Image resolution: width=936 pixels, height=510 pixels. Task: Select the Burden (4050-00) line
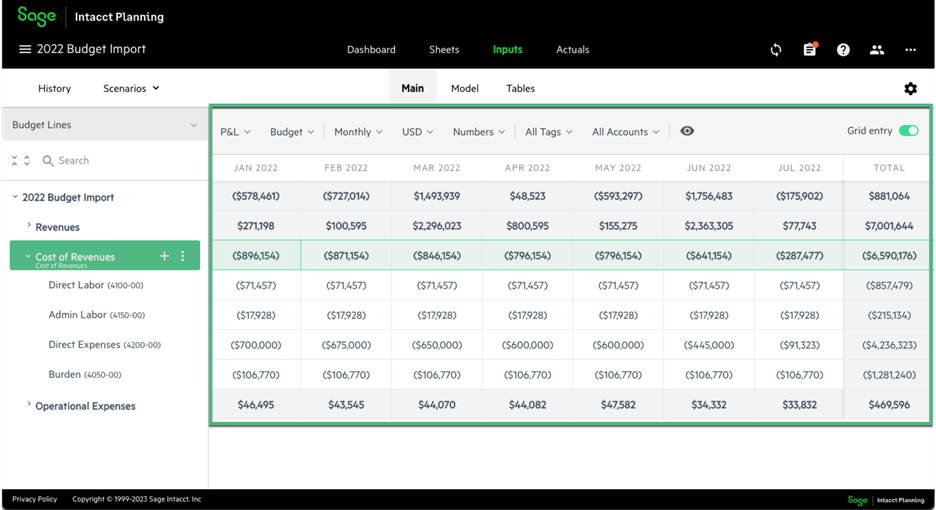pyautogui.click(x=85, y=374)
